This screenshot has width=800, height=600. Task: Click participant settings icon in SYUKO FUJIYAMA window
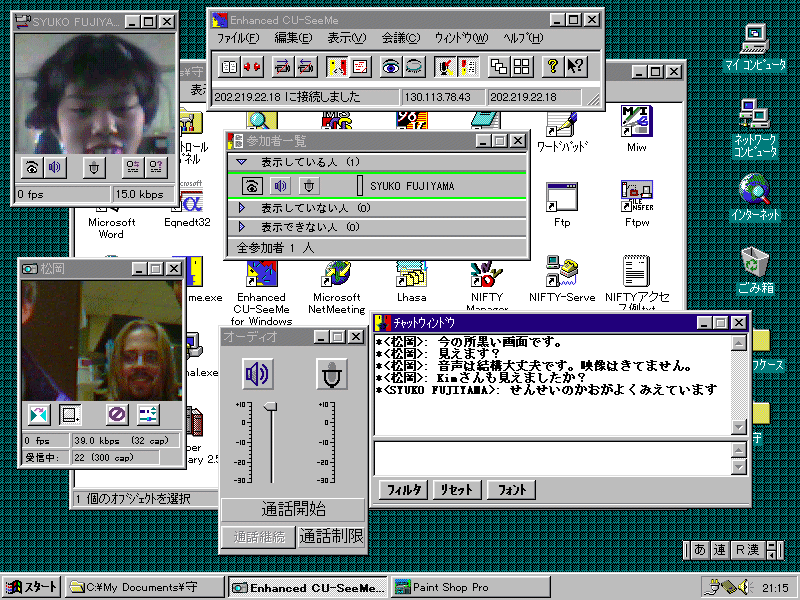click(133, 167)
